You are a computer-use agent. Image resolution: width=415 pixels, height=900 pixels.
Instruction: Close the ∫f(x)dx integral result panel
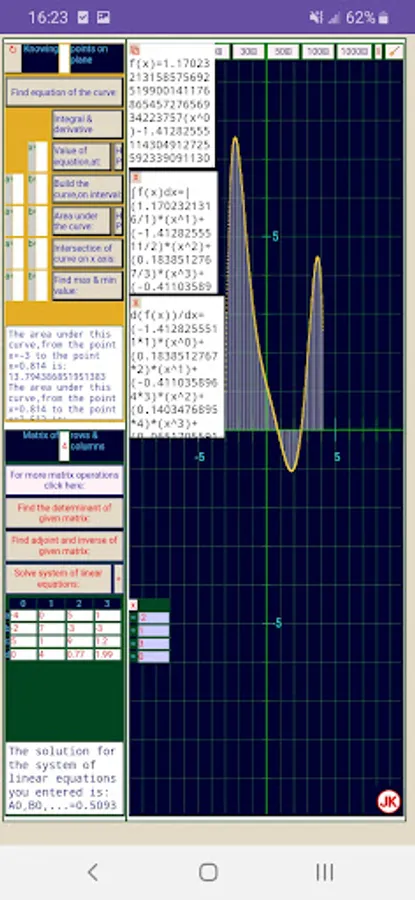click(x=136, y=177)
